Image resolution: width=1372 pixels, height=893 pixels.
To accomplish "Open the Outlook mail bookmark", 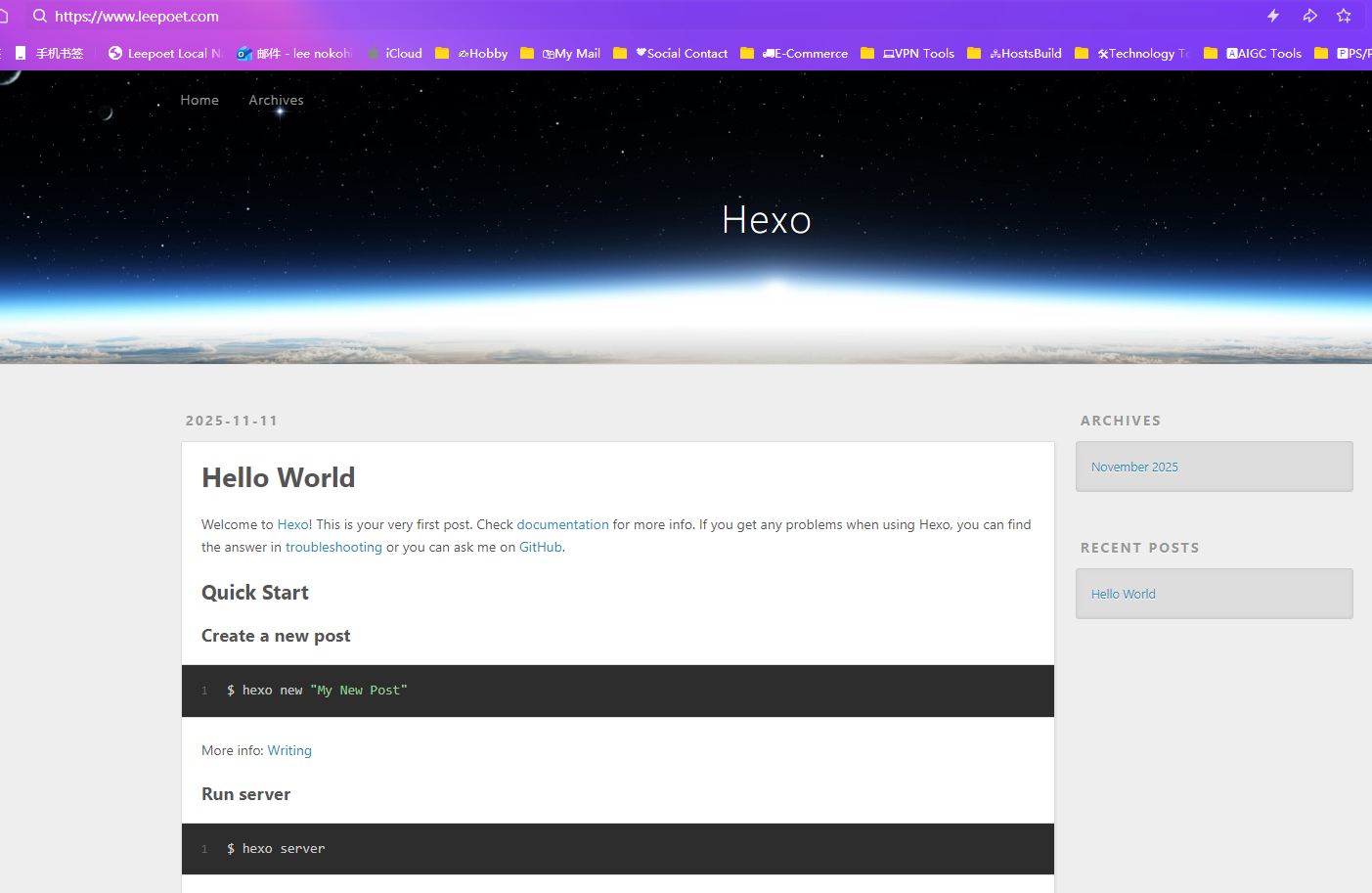I will click(294, 54).
